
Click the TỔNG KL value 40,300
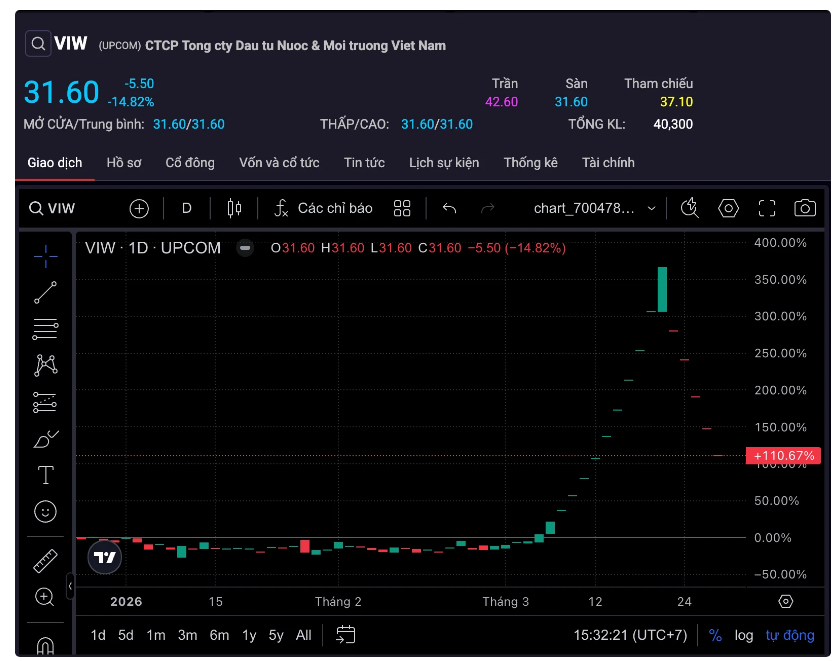[x=673, y=124]
